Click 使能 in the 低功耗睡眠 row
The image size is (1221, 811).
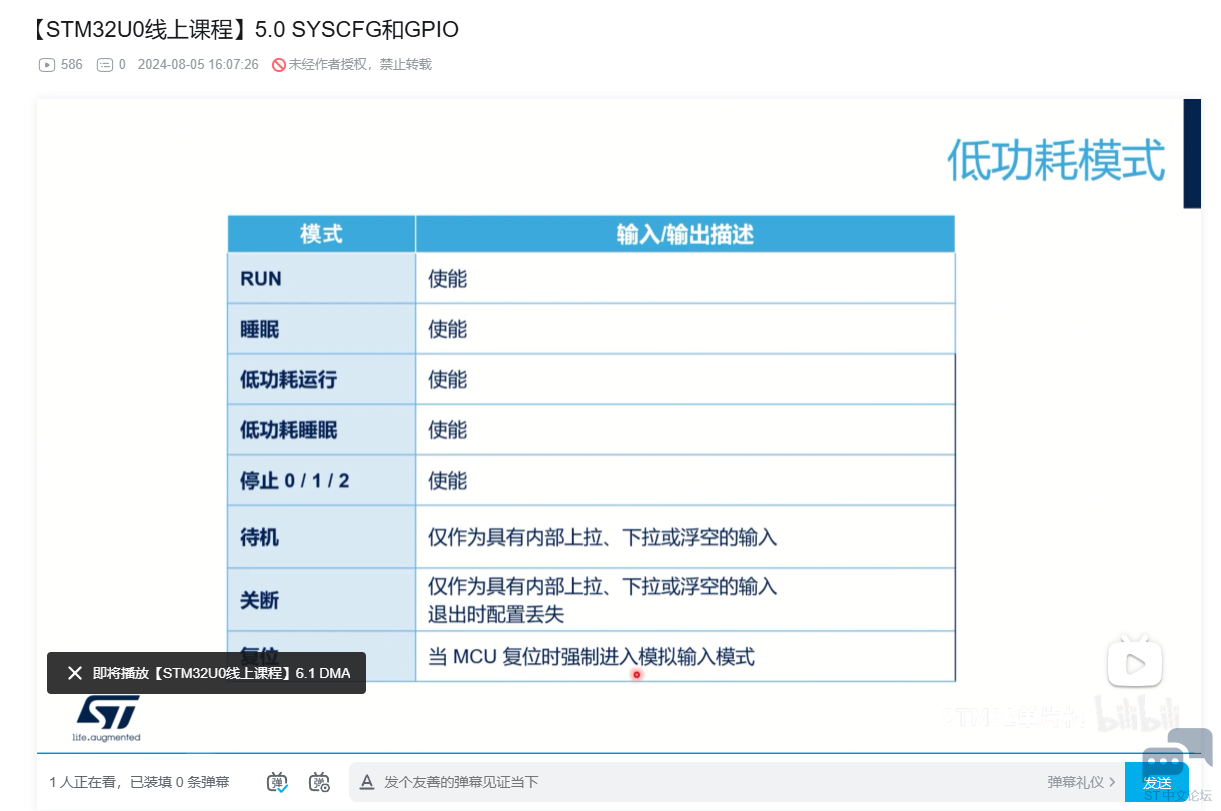point(447,430)
